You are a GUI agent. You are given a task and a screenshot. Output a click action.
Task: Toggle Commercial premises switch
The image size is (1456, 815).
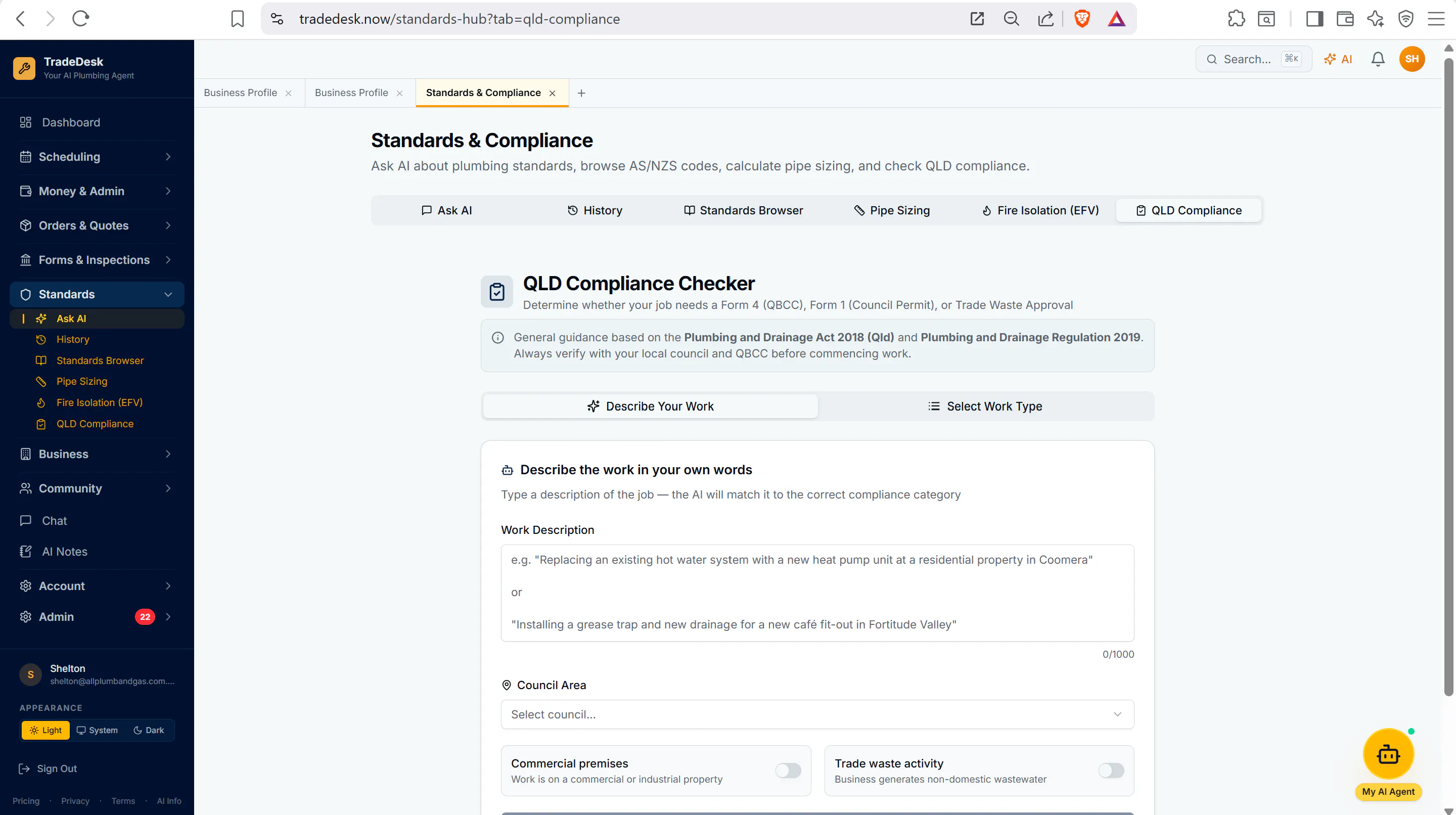coord(788,771)
